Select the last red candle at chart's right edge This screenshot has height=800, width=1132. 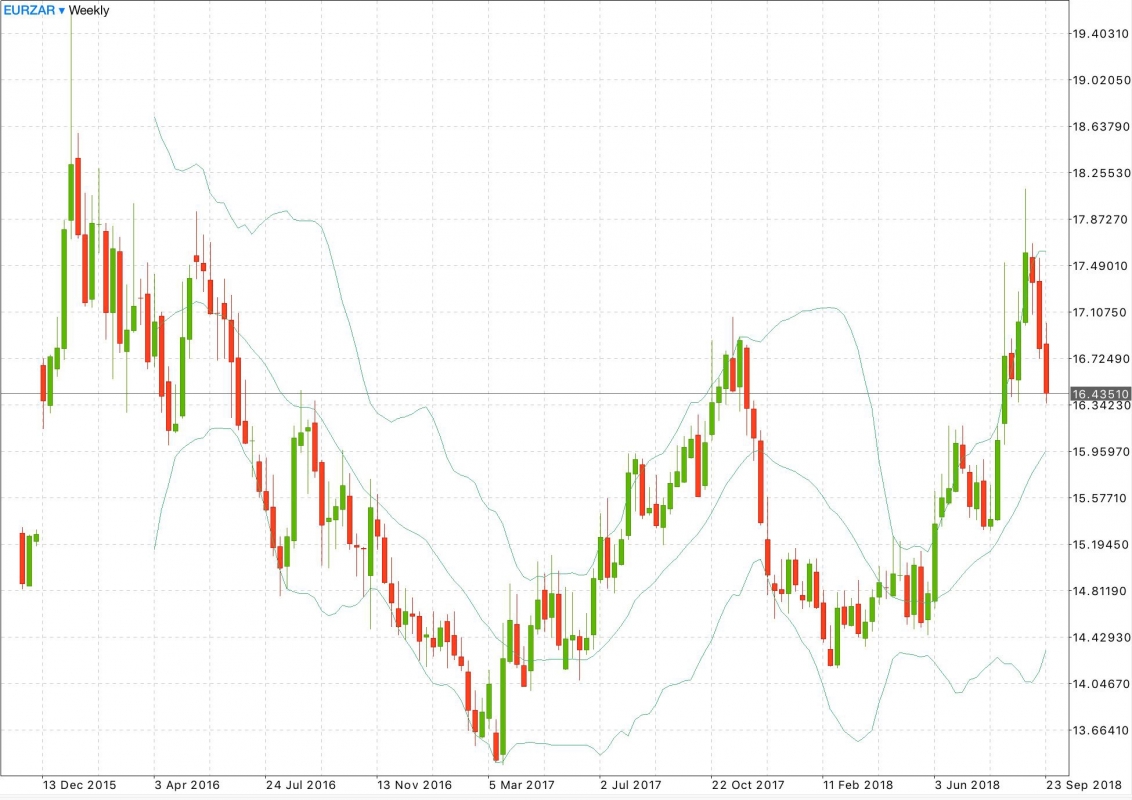(x=1046, y=369)
